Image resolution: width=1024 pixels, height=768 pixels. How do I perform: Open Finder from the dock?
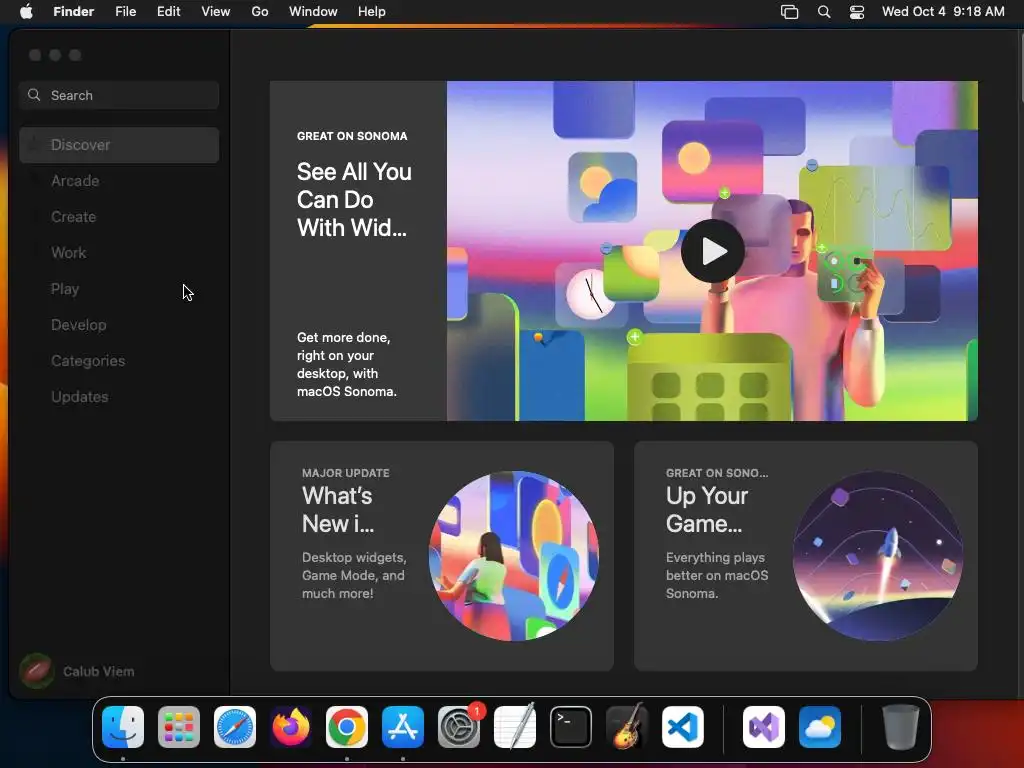(x=123, y=727)
